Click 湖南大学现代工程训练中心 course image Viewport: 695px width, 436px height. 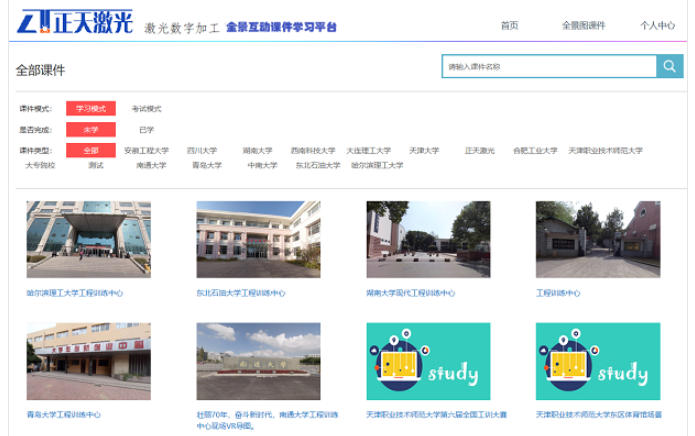pyautogui.click(x=428, y=239)
